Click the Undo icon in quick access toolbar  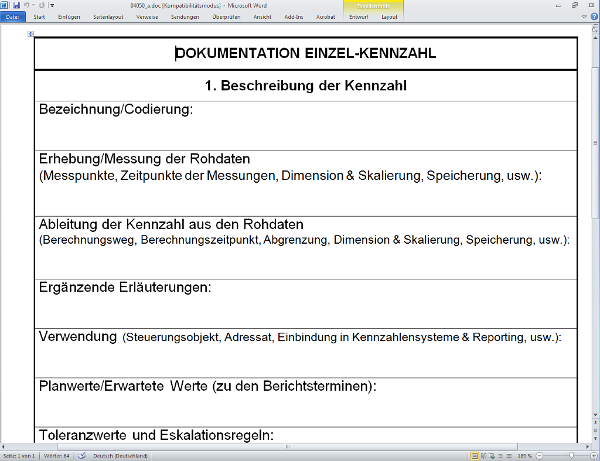click(x=28, y=5)
